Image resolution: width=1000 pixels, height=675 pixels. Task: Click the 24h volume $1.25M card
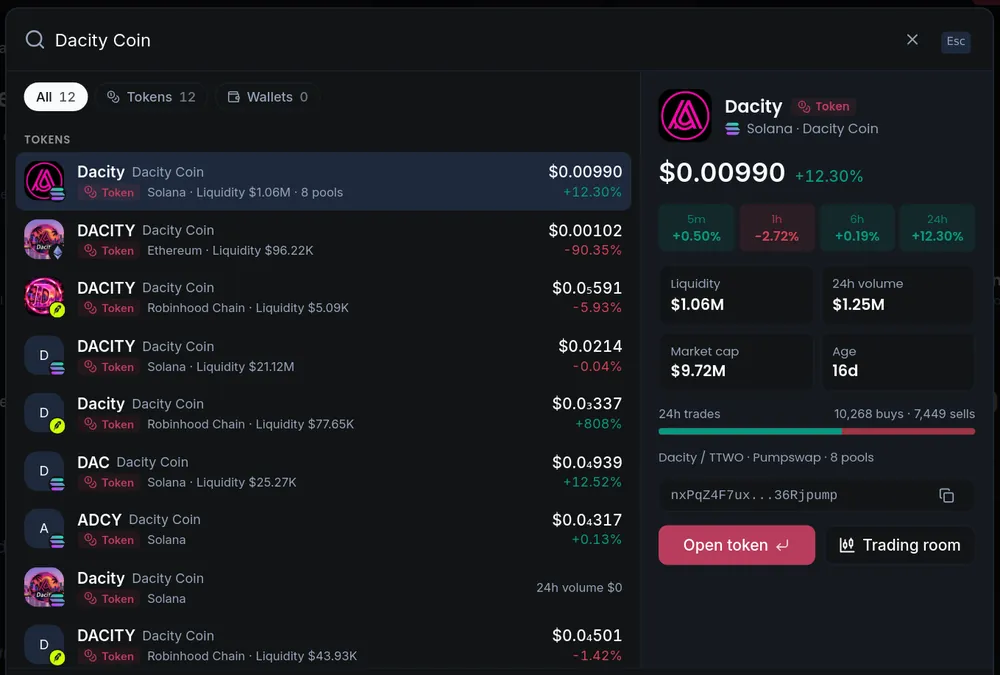[898, 294]
